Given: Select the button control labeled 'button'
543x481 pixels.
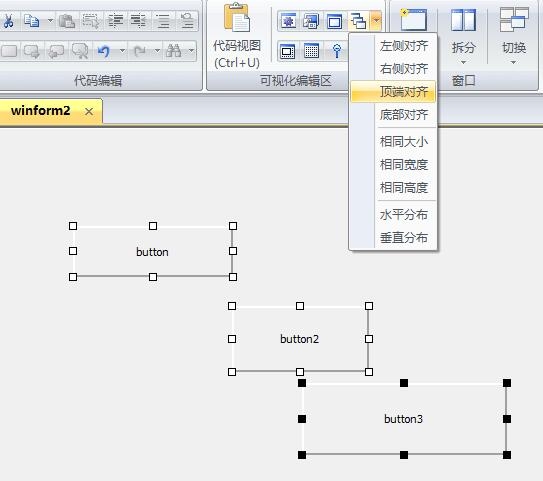Looking at the screenshot, I should 153,252.
